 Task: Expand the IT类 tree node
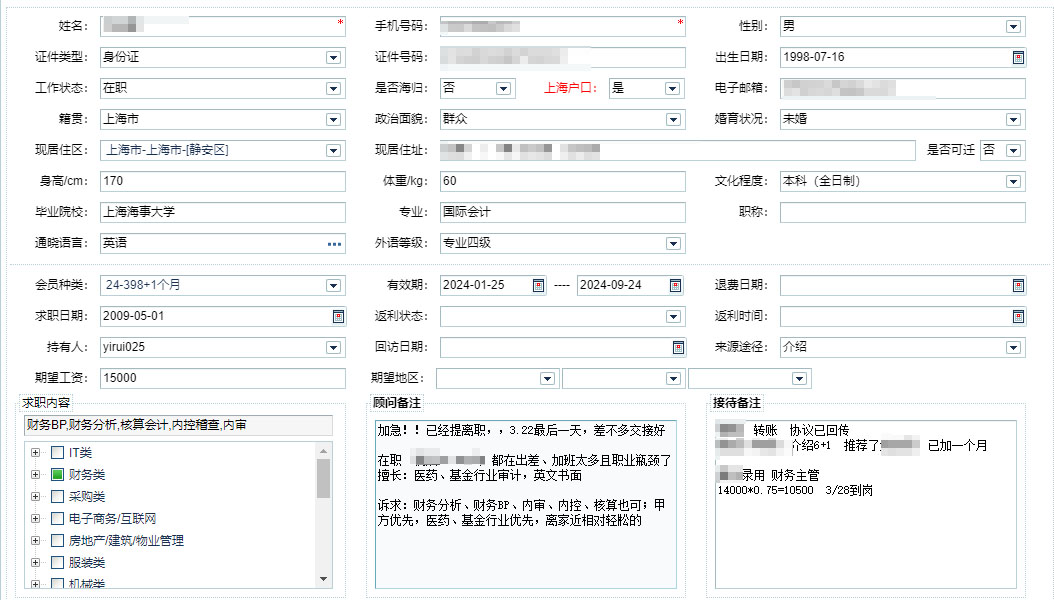click(36, 453)
